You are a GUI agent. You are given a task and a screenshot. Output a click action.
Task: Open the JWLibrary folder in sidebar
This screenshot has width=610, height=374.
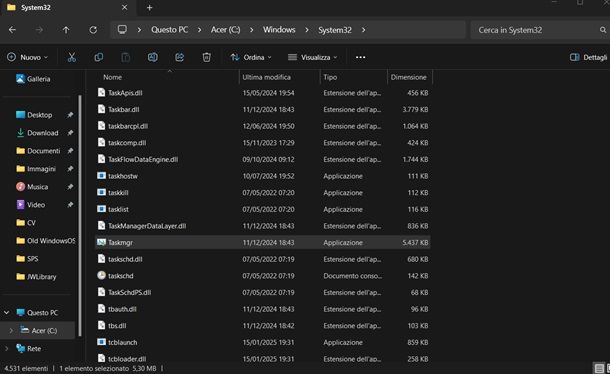[x=36, y=277]
